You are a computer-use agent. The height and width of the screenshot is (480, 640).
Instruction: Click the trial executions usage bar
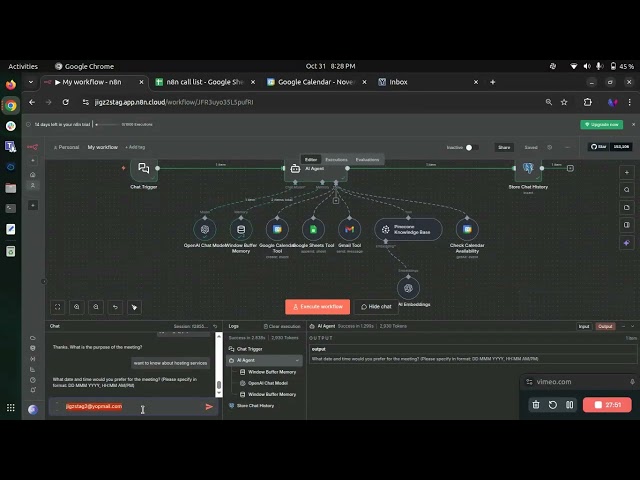(107, 124)
